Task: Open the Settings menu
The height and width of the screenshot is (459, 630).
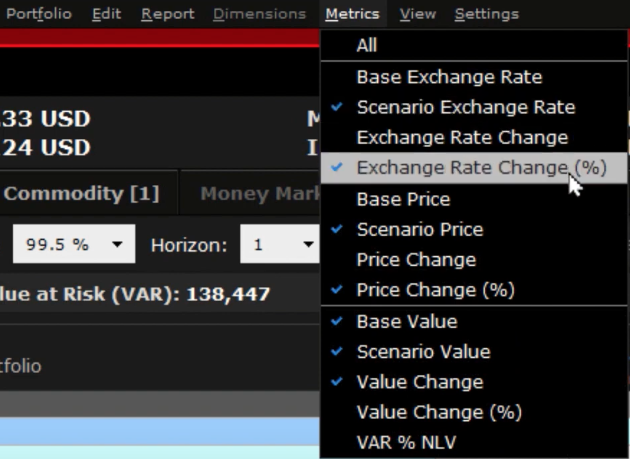Action: click(486, 14)
